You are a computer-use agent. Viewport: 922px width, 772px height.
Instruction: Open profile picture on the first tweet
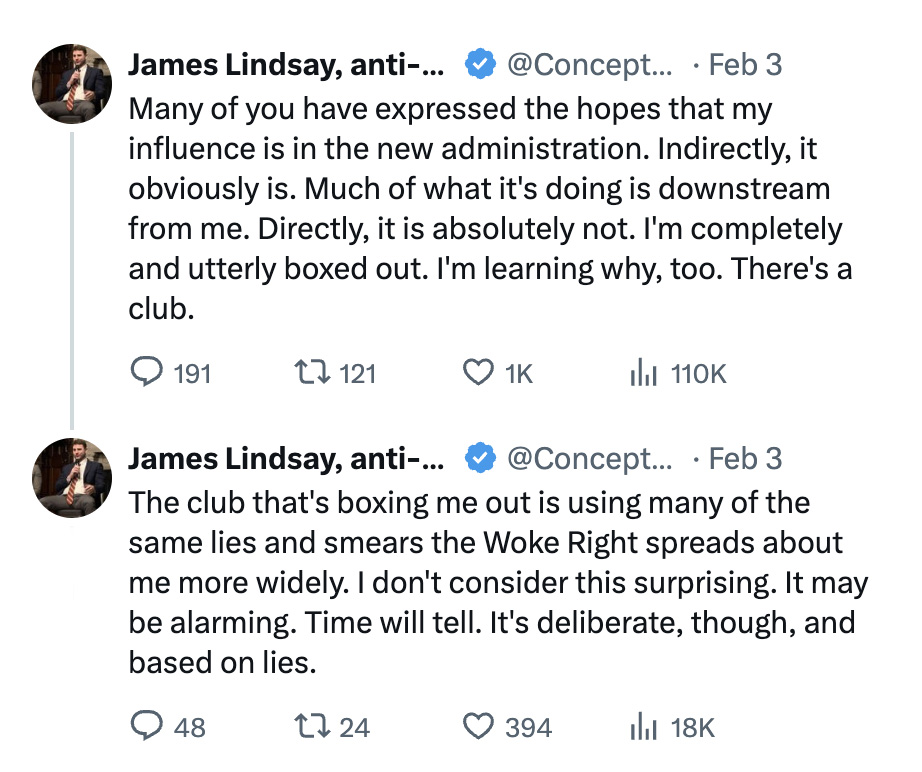tap(71, 85)
